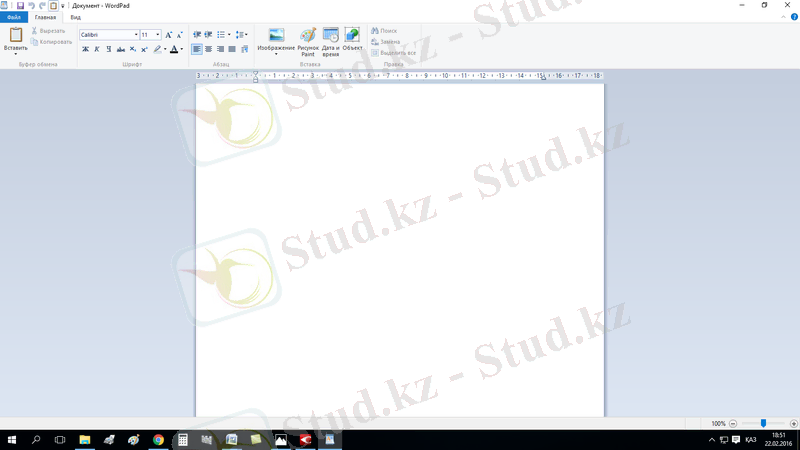800x450 pixels.
Task: Switch to the Вид tab
Action: click(75, 17)
